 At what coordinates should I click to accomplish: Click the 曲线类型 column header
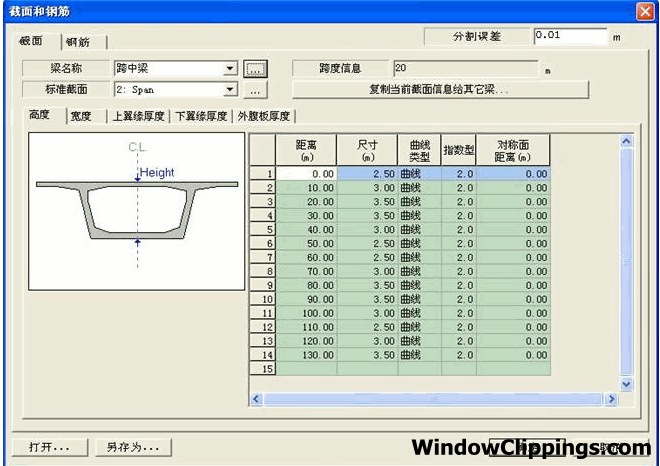[x=420, y=150]
